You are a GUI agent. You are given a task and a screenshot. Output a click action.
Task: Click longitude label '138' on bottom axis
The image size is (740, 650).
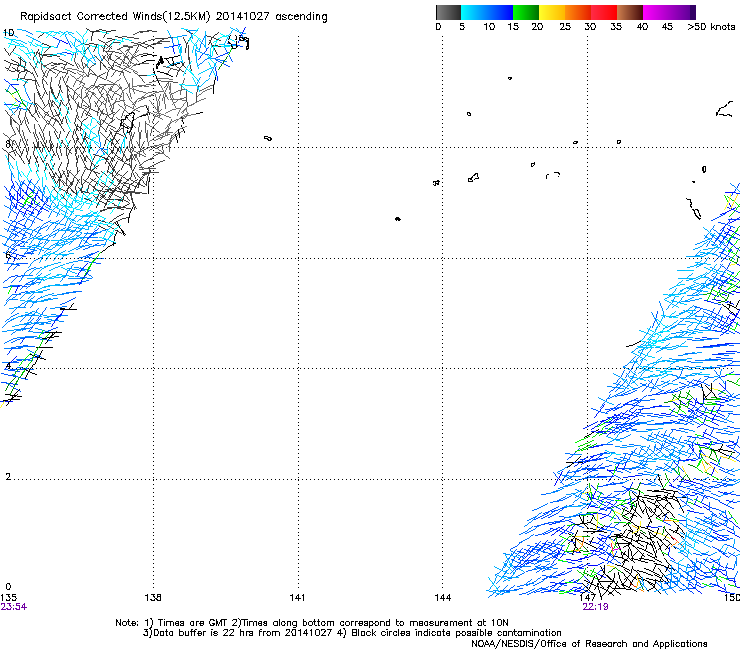(x=153, y=598)
